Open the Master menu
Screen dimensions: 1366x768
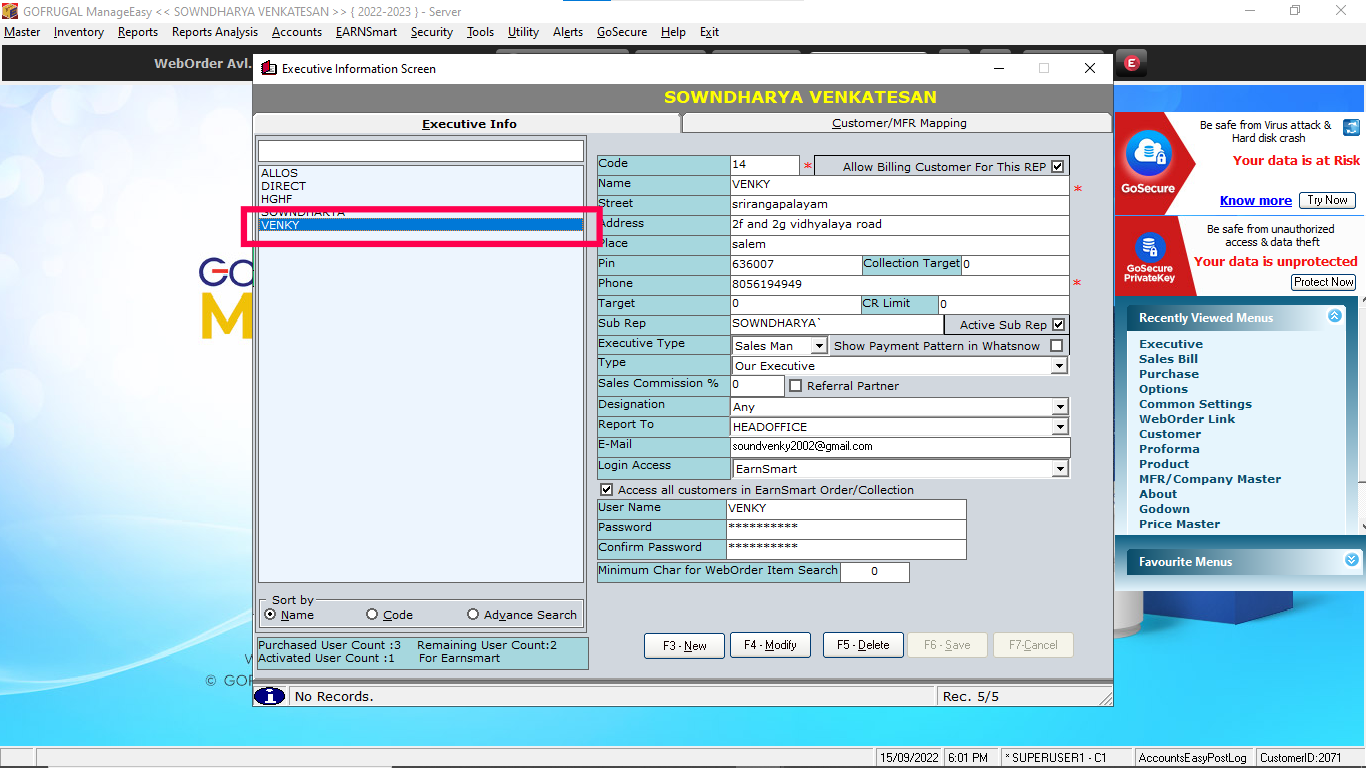[x=22, y=32]
